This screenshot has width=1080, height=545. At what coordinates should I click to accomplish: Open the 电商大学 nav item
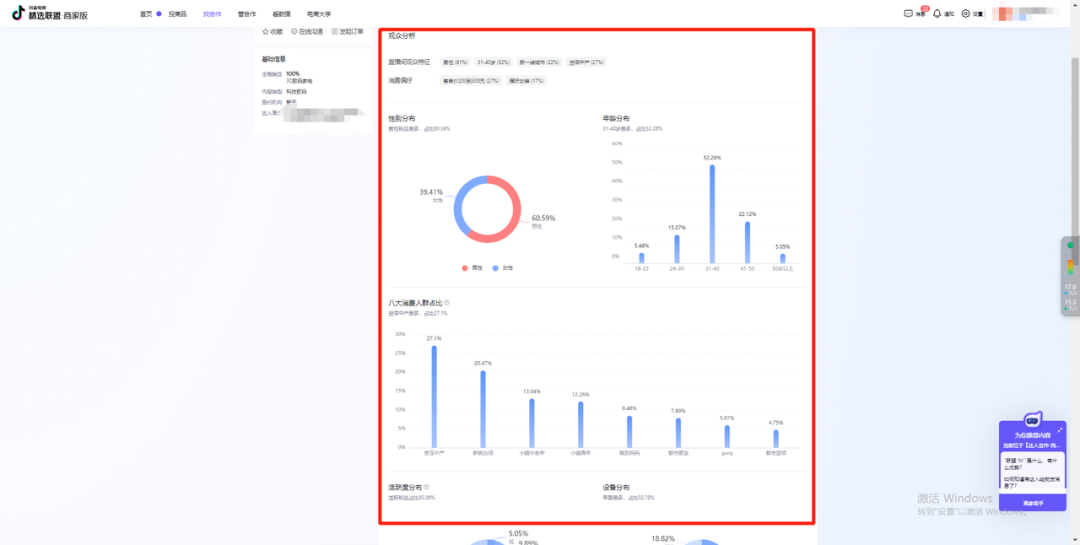(x=319, y=14)
